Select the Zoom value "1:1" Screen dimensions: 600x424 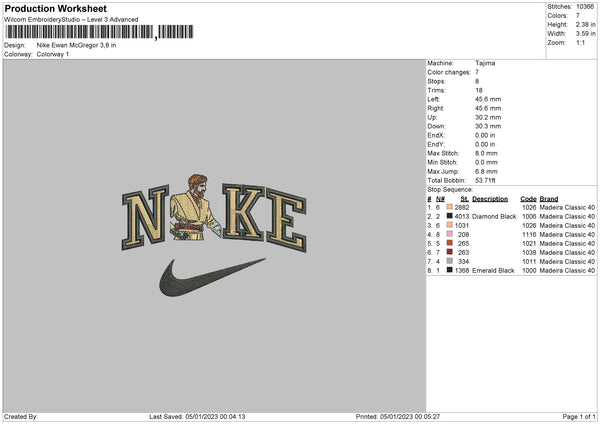(580, 42)
